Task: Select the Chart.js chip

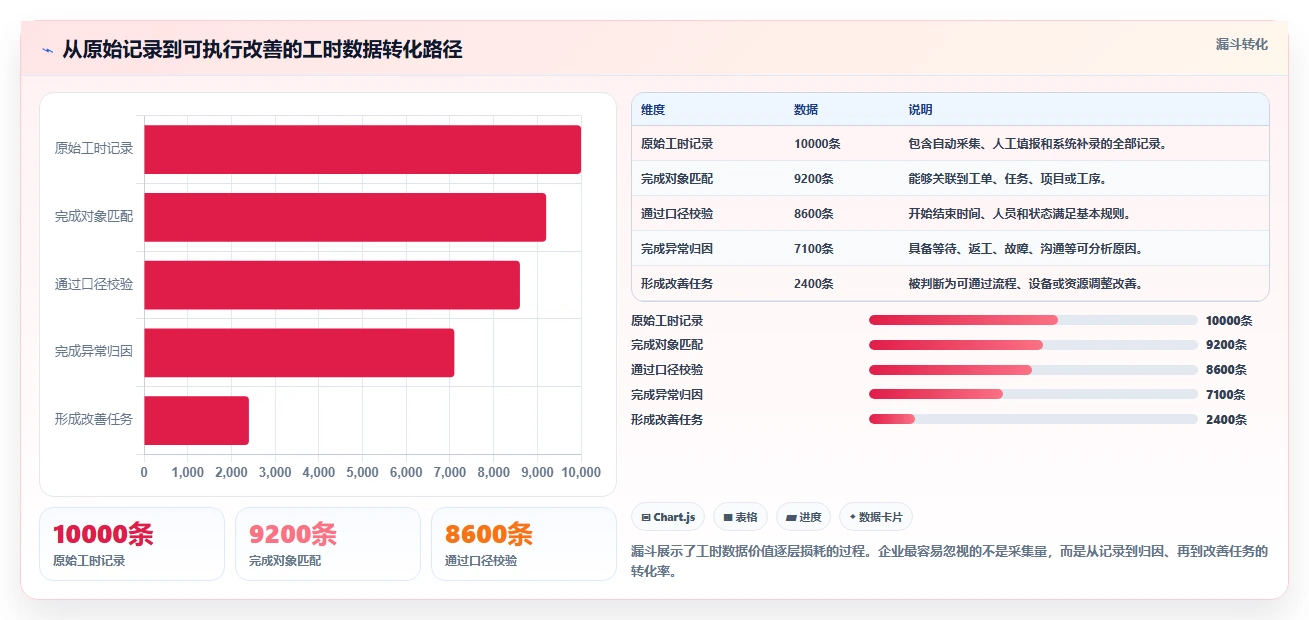Action: 668,517
